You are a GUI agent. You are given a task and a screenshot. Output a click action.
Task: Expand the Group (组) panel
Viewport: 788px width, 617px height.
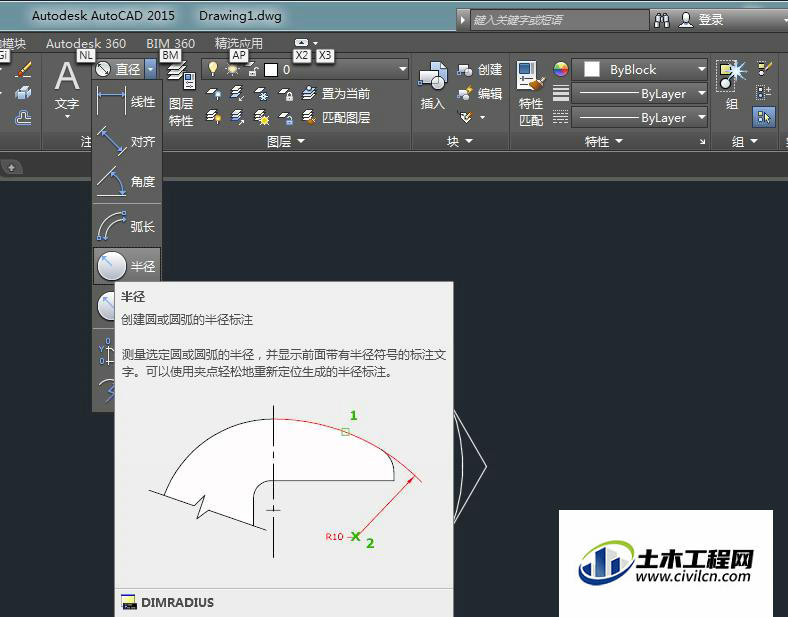[744, 142]
